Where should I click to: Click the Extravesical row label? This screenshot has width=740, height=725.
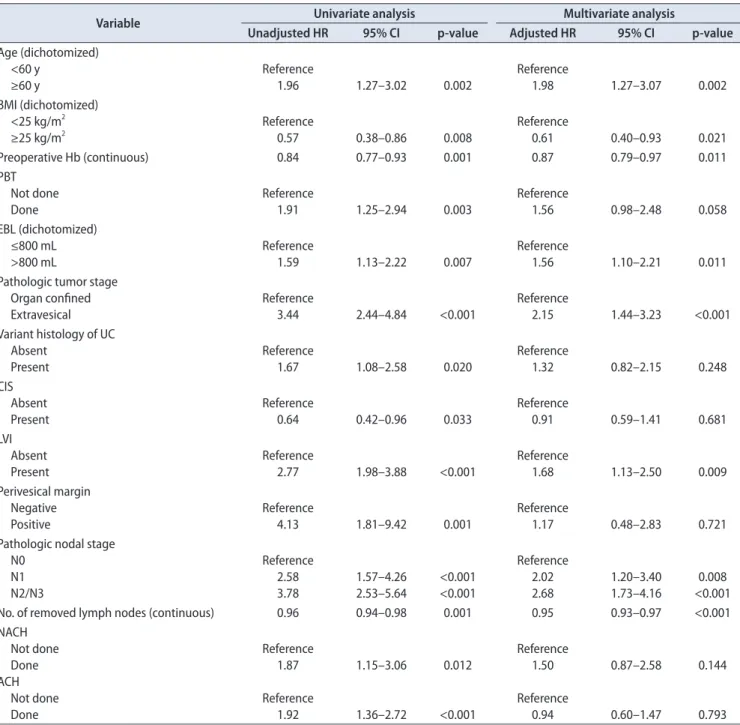pos(41,315)
